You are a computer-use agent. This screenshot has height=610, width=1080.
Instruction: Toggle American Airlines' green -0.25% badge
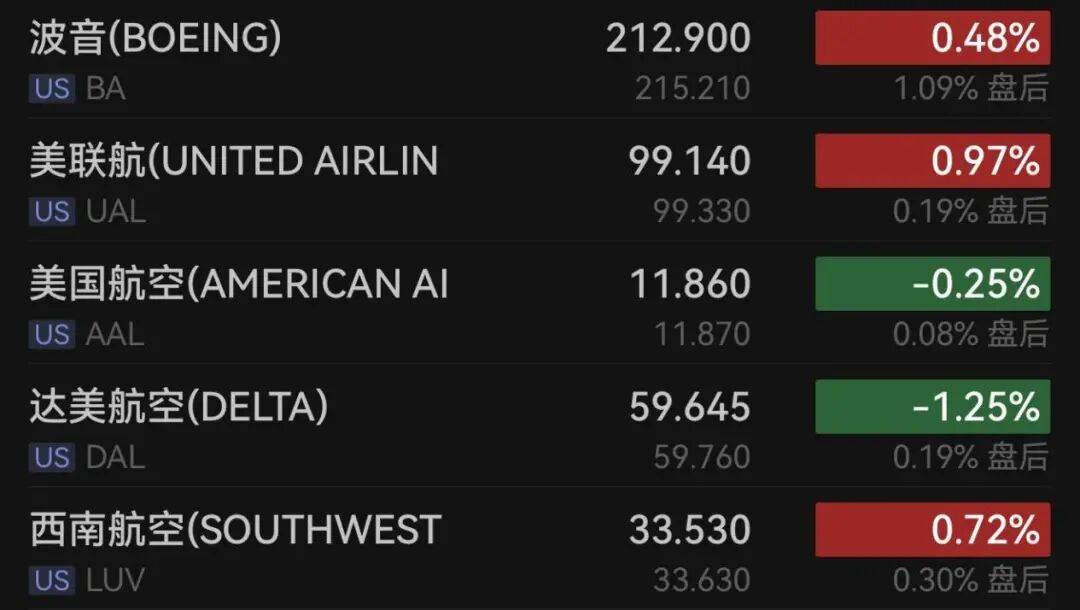pos(932,284)
